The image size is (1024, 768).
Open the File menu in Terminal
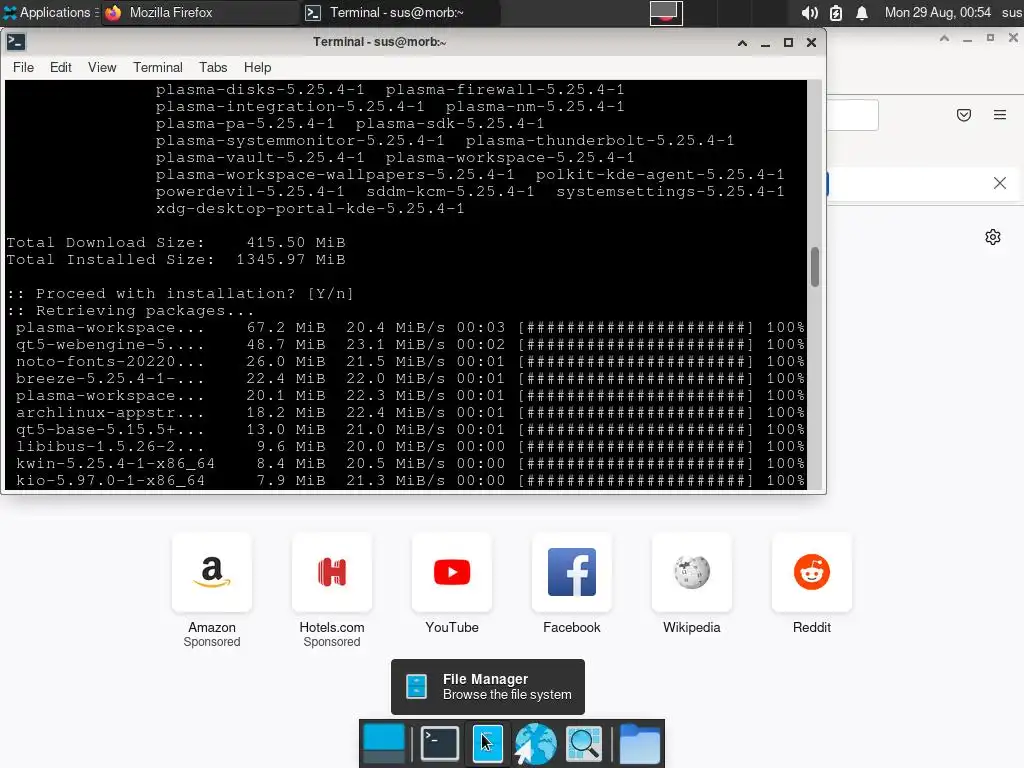click(x=24, y=67)
